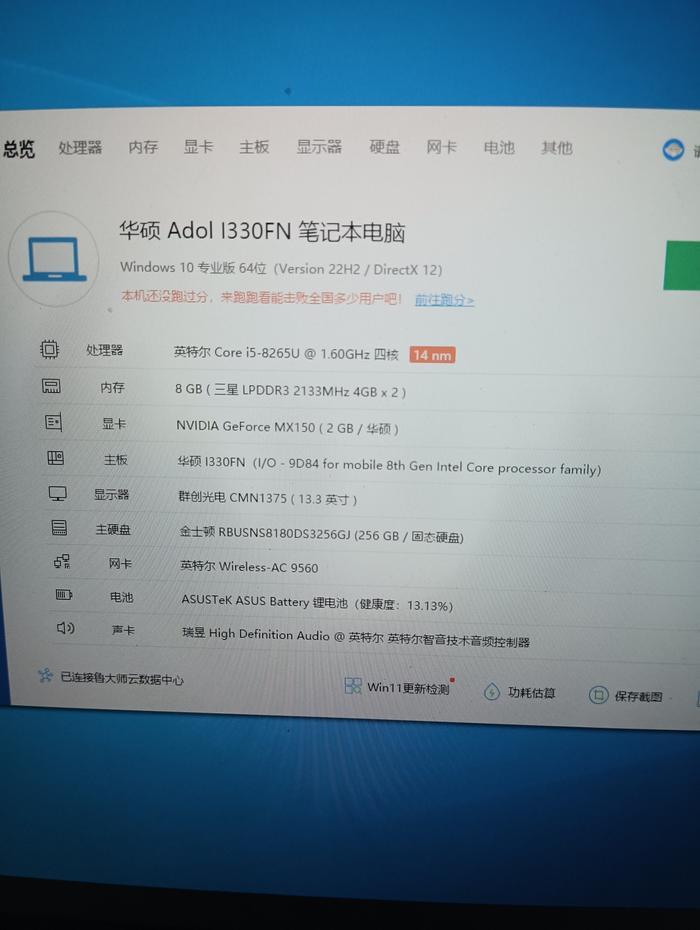Click the 金士顿 RBUSNS8180DS3256GJ disk text
The width and height of the screenshot is (700, 930).
click(x=322, y=534)
